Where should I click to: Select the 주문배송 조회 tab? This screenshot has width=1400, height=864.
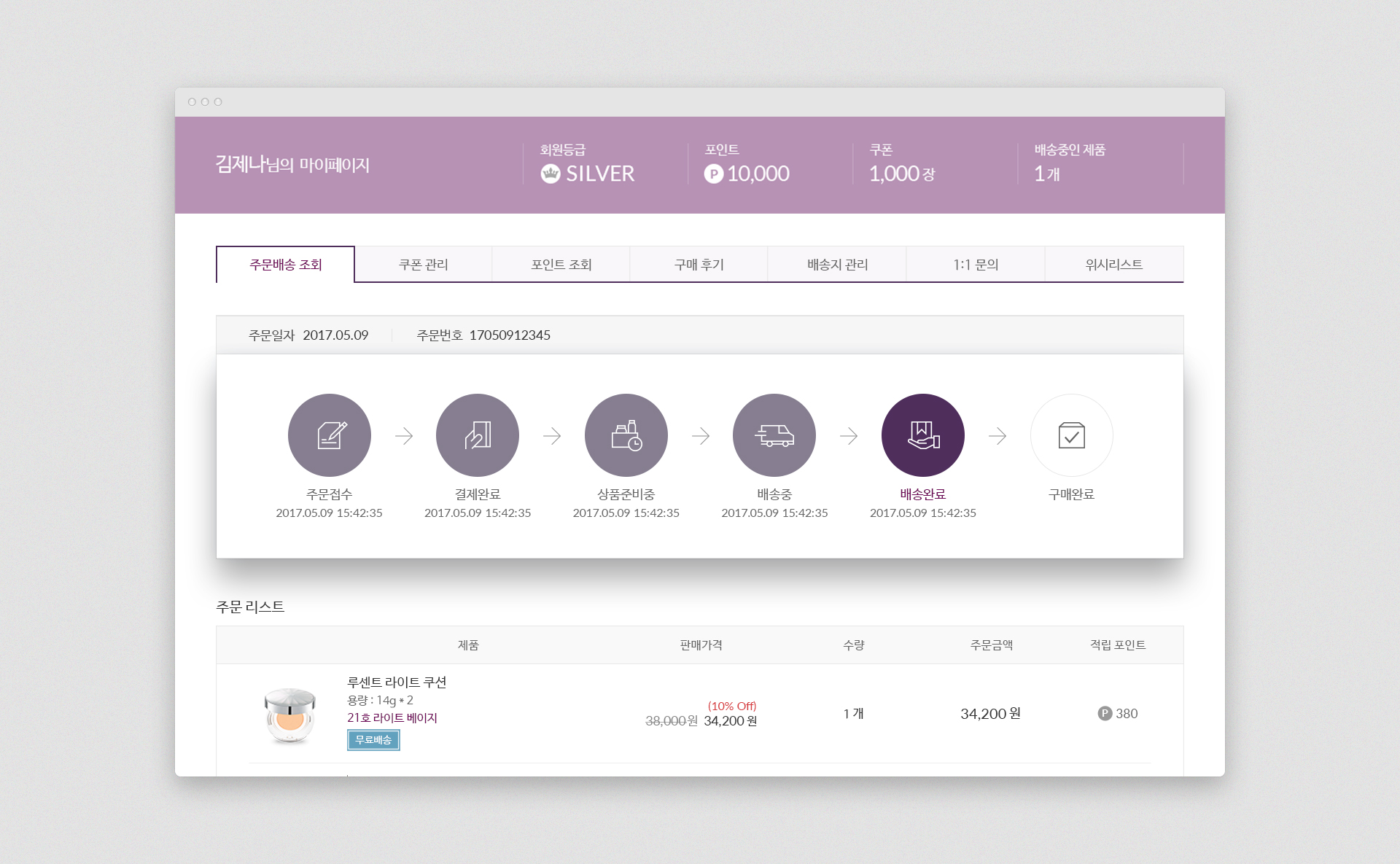pos(285,265)
